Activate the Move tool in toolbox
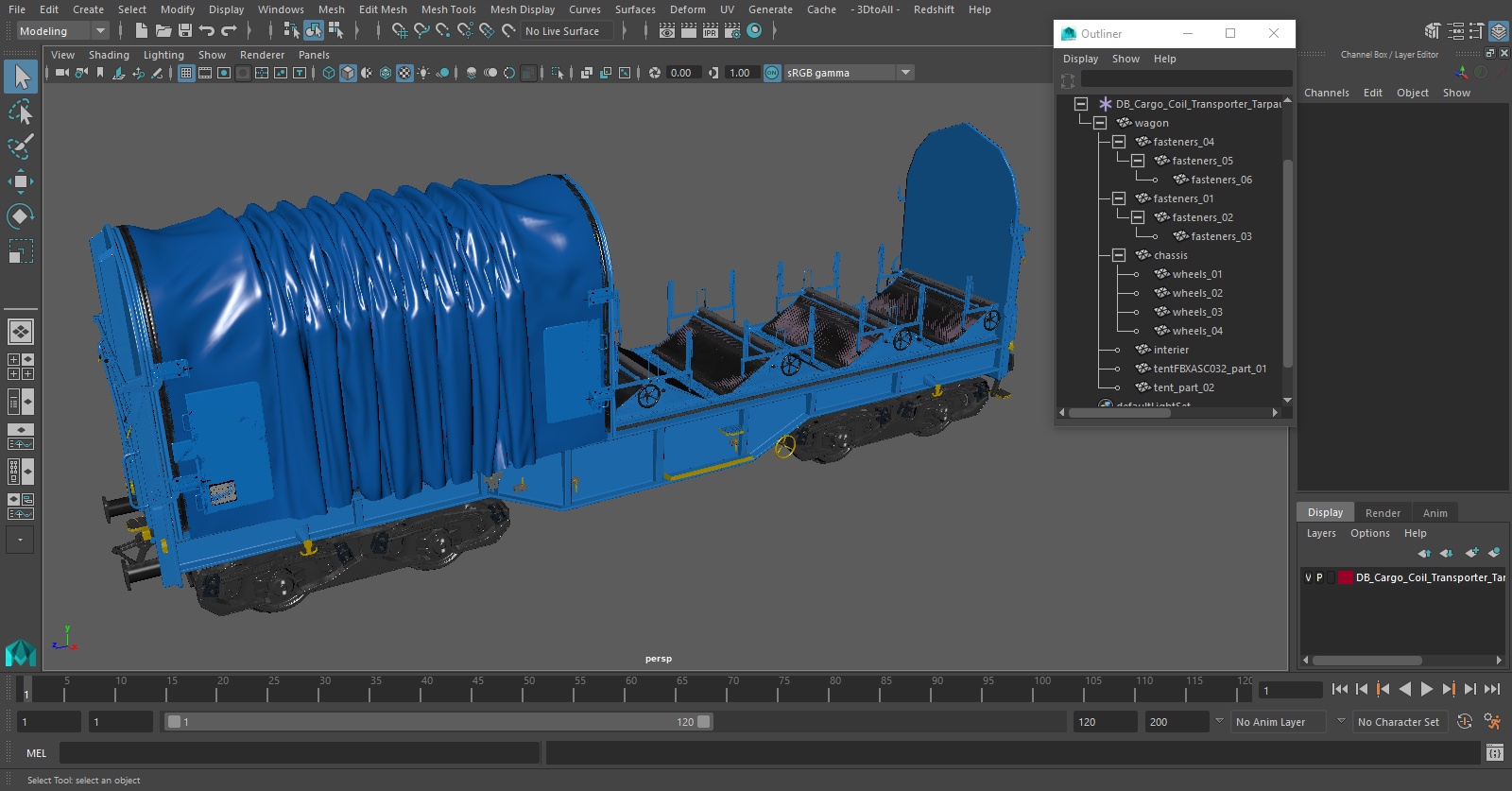This screenshot has width=1512, height=791. point(21,181)
